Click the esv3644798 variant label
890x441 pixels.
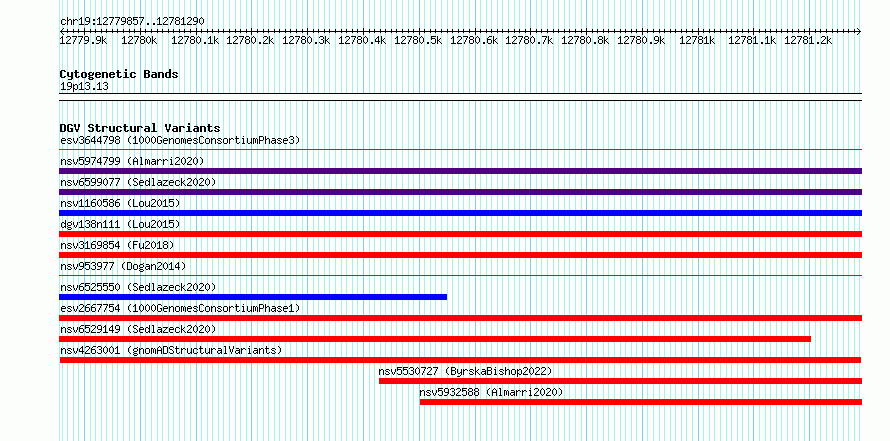[x=180, y=140]
